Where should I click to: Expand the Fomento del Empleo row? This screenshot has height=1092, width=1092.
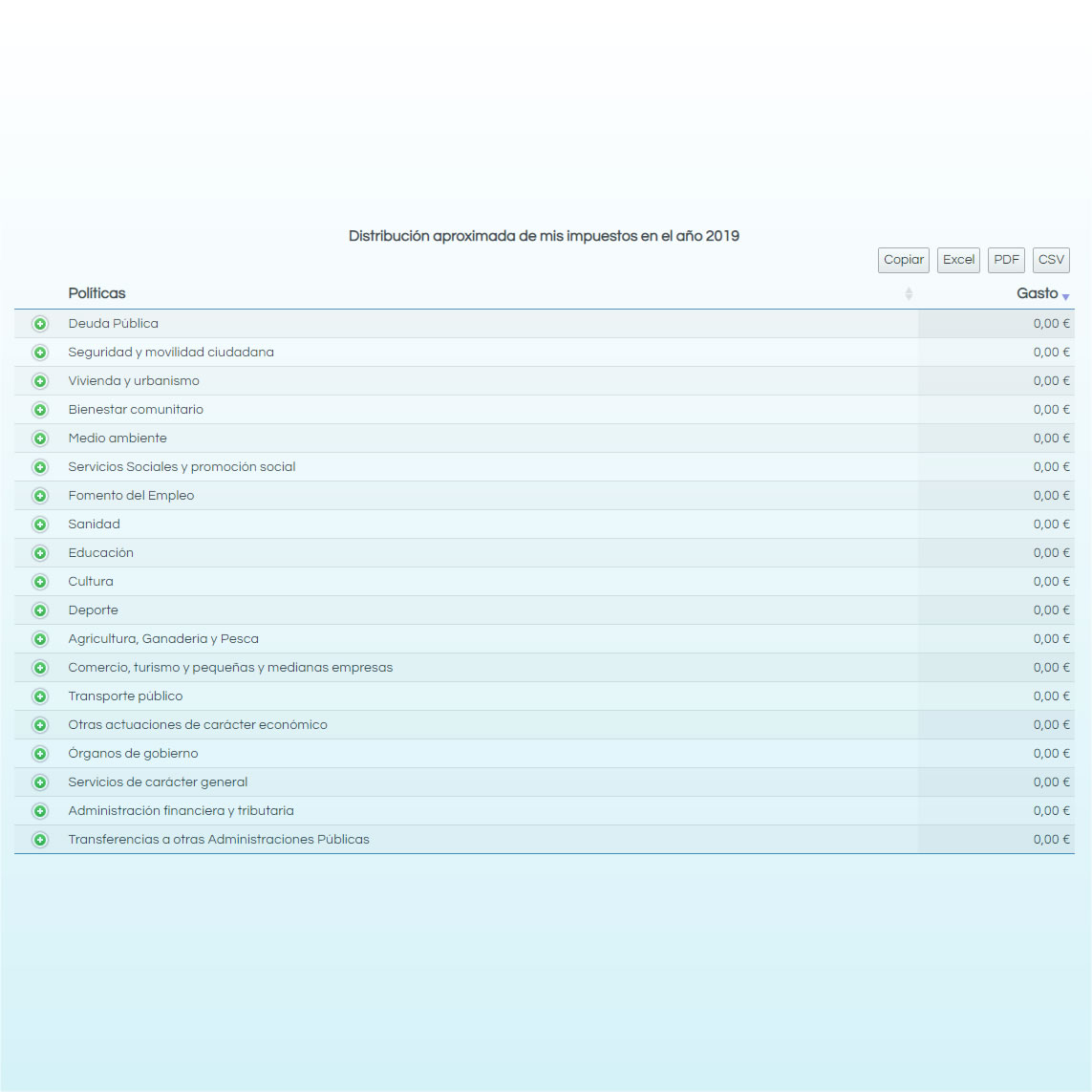tap(40, 496)
